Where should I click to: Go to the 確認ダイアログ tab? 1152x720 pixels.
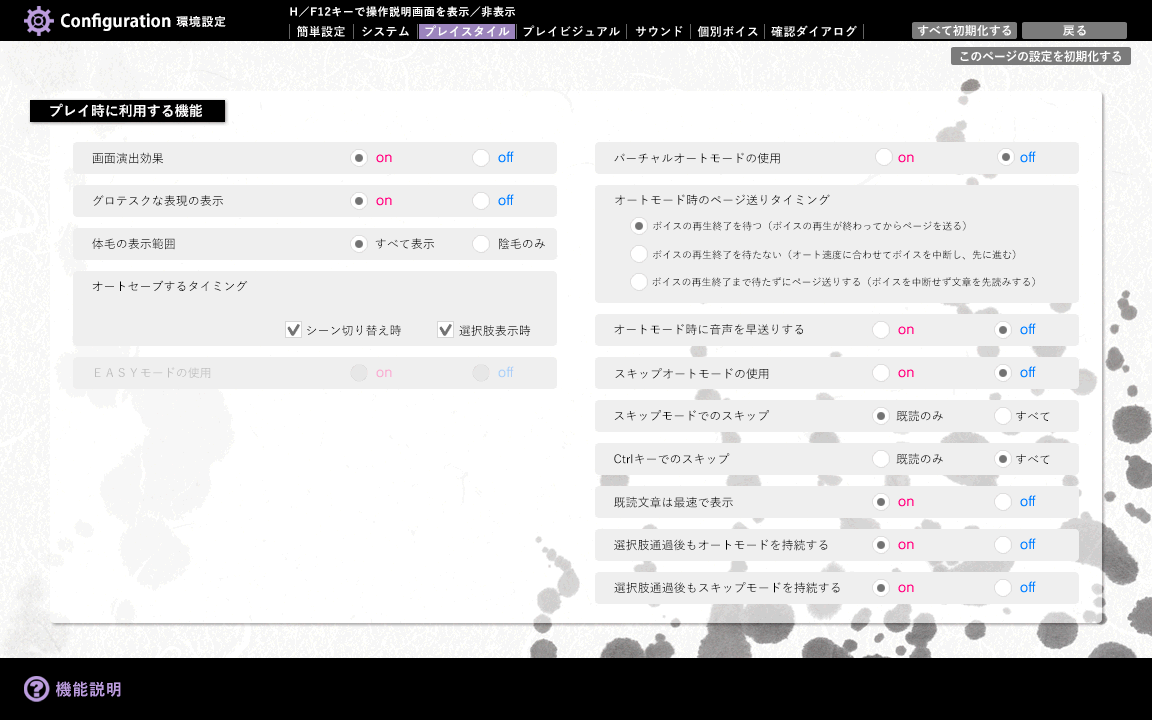814,32
